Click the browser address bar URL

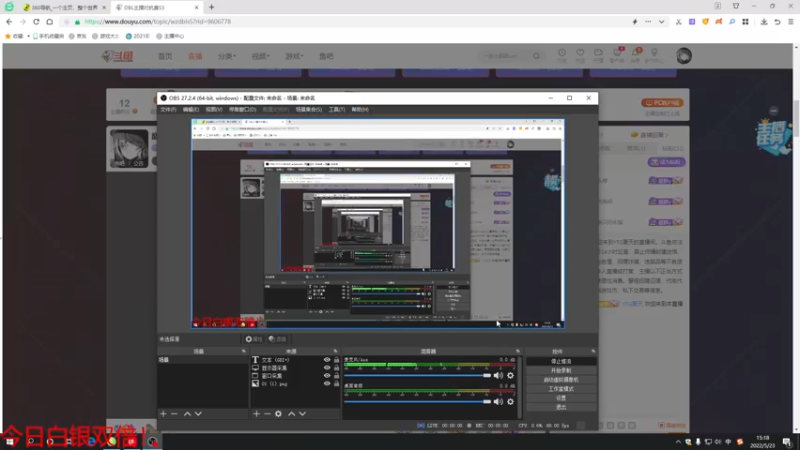pos(157,22)
